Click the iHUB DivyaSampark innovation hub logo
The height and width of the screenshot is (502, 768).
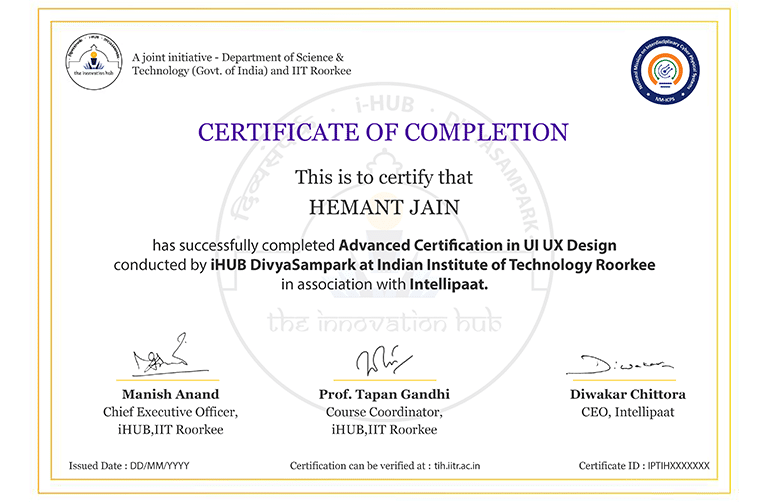click(94, 62)
